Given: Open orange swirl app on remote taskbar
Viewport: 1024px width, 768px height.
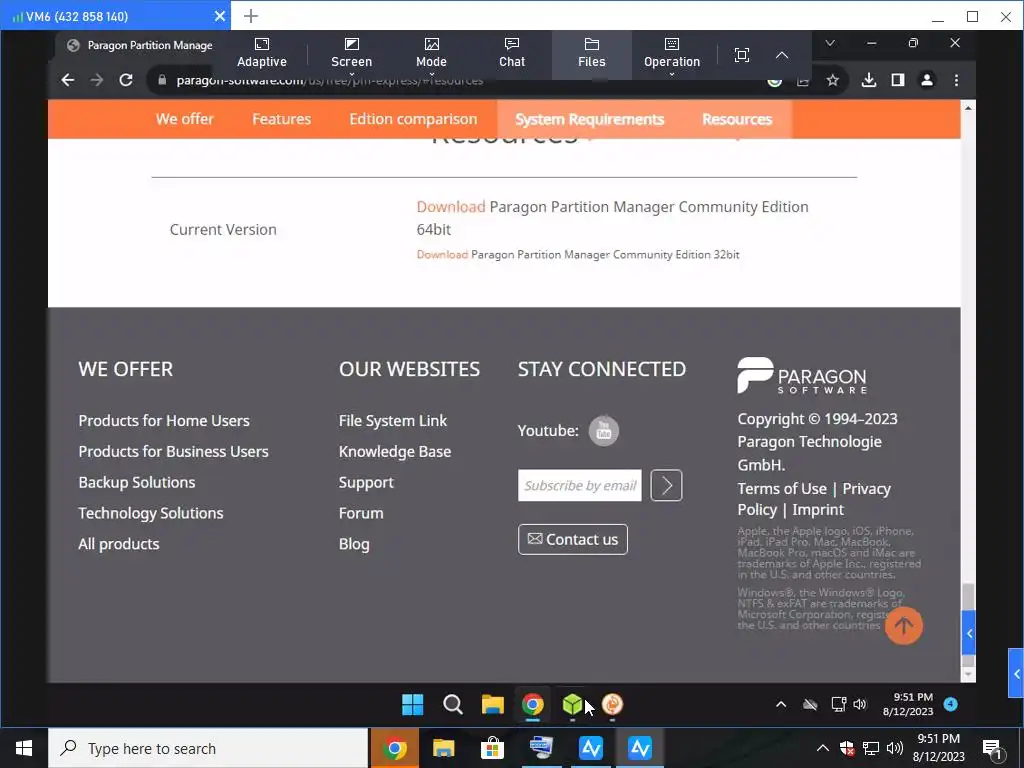Looking at the screenshot, I should click(612, 705).
